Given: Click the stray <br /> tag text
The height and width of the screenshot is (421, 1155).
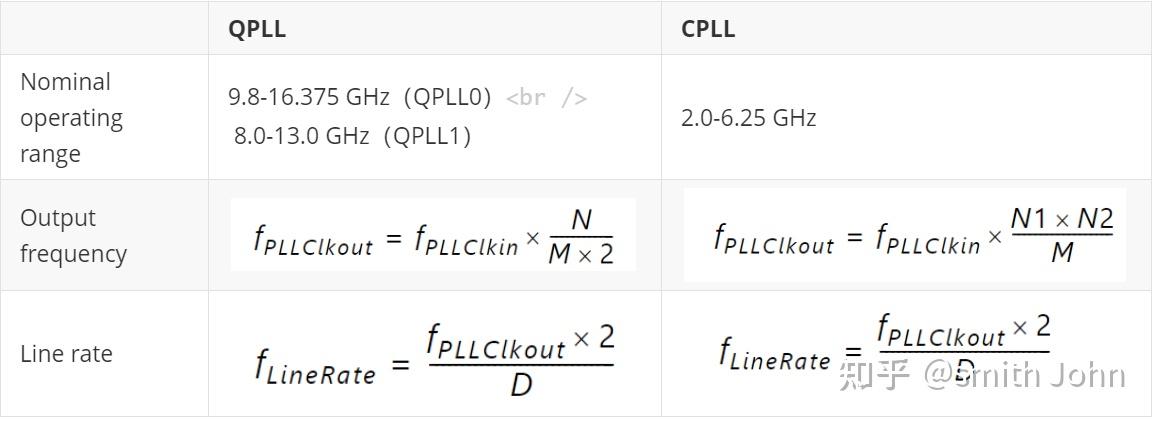Looking at the screenshot, I should tap(546, 98).
